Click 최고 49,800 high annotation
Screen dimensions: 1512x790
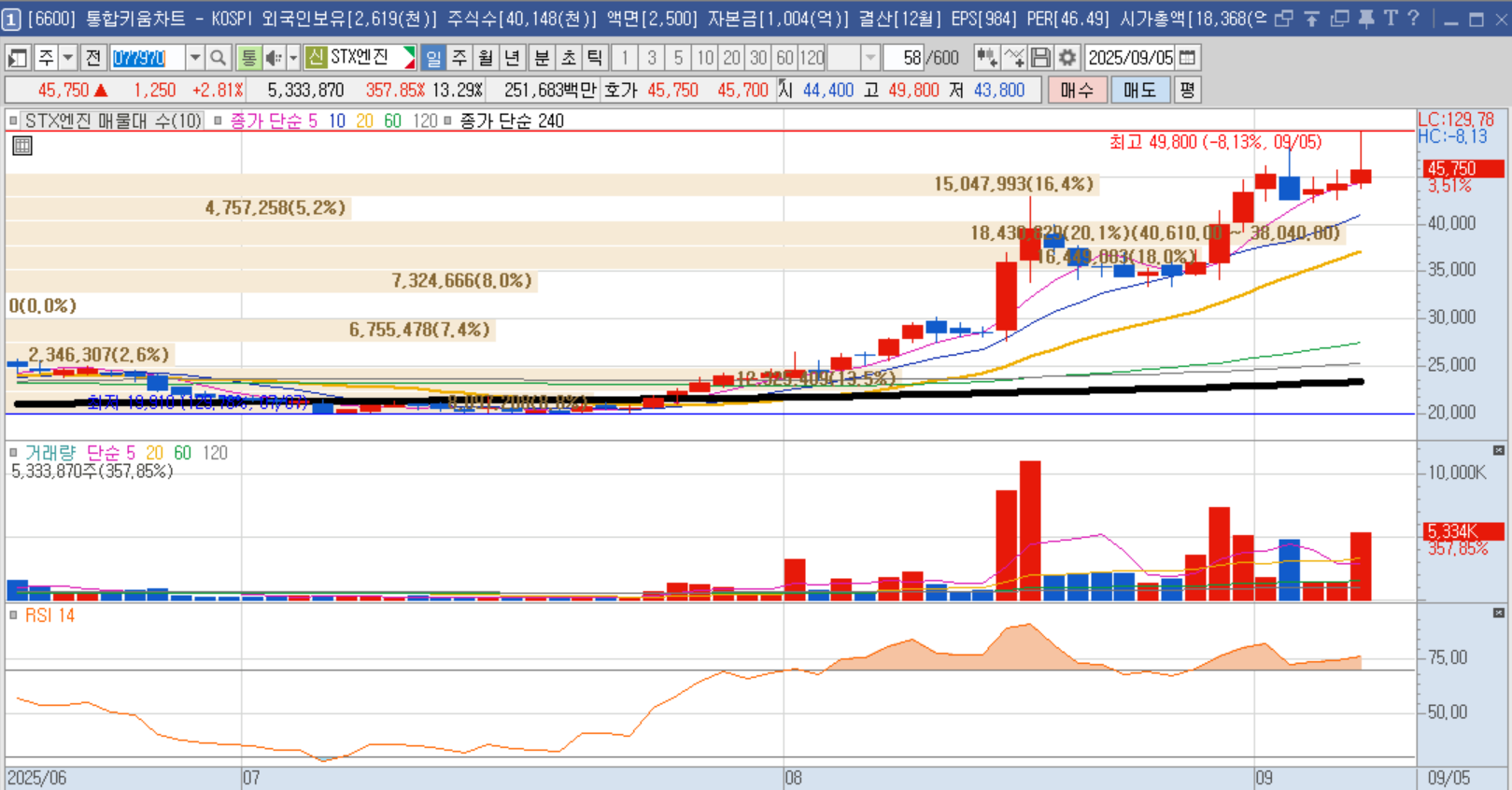coord(1215,142)
